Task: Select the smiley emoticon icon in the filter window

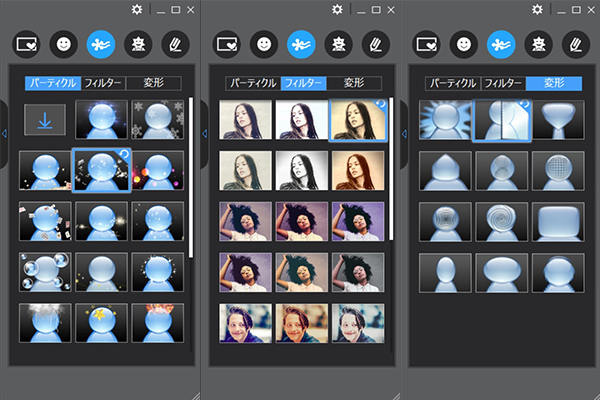Action: tap(263, 44)
